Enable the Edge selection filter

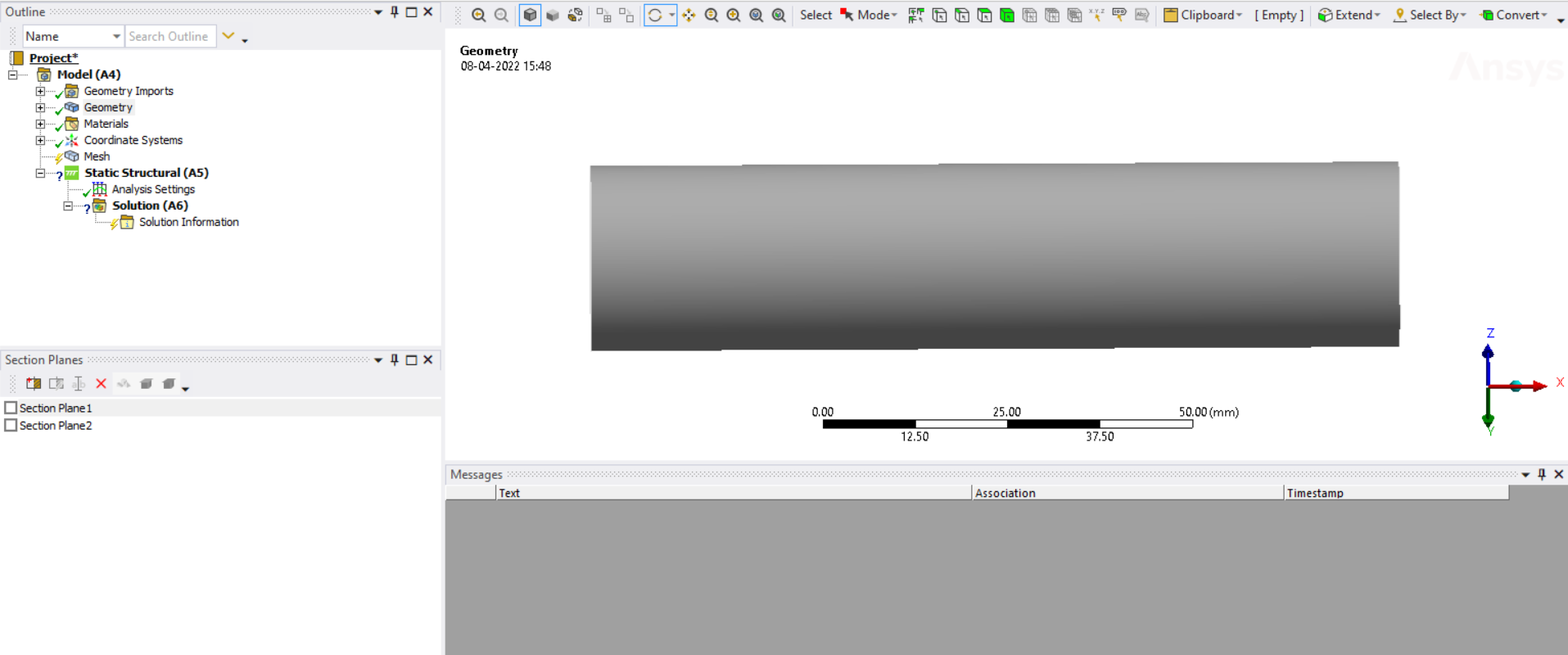pos(962,15)
